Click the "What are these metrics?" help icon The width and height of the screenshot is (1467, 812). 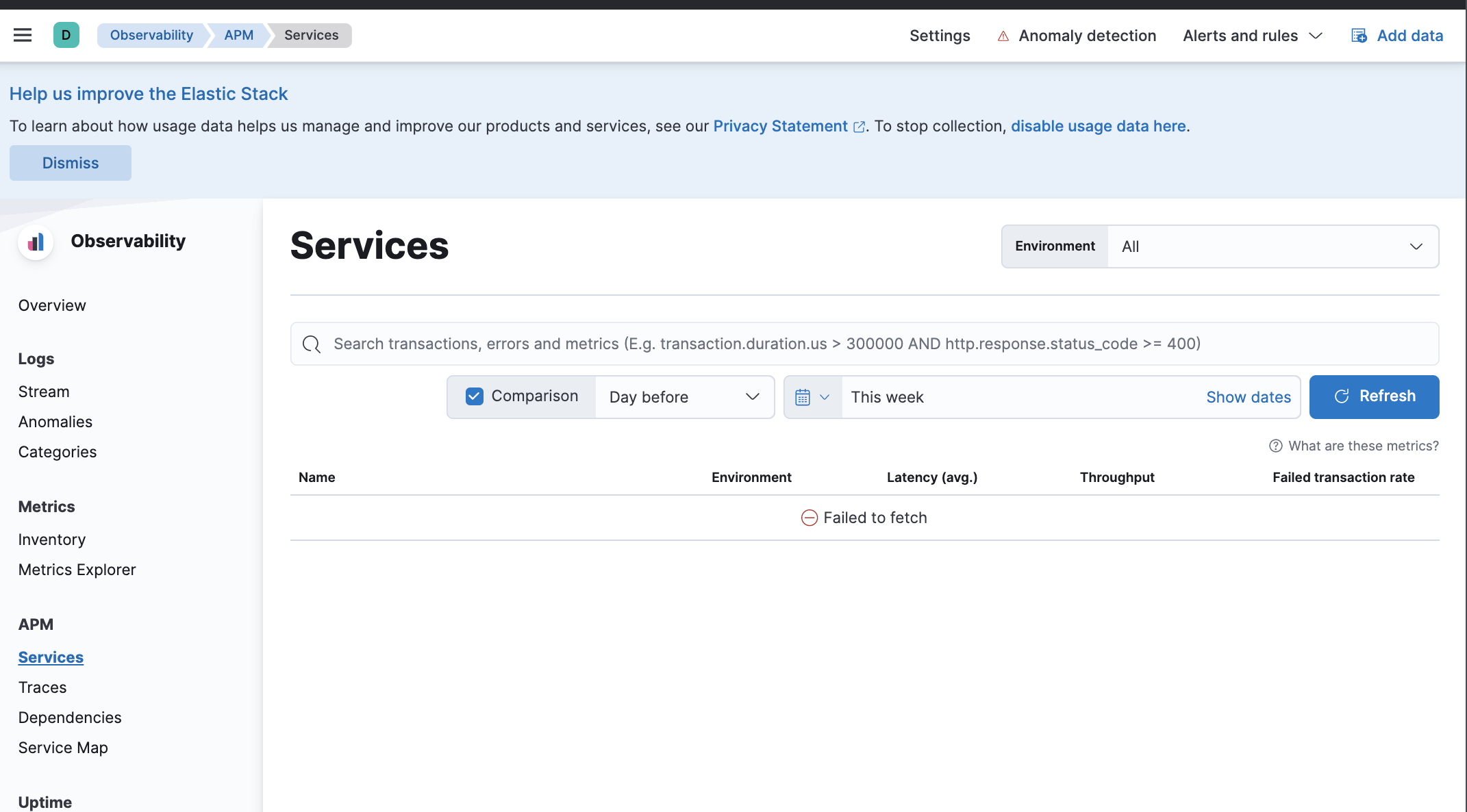click(x=1275, y=446)
